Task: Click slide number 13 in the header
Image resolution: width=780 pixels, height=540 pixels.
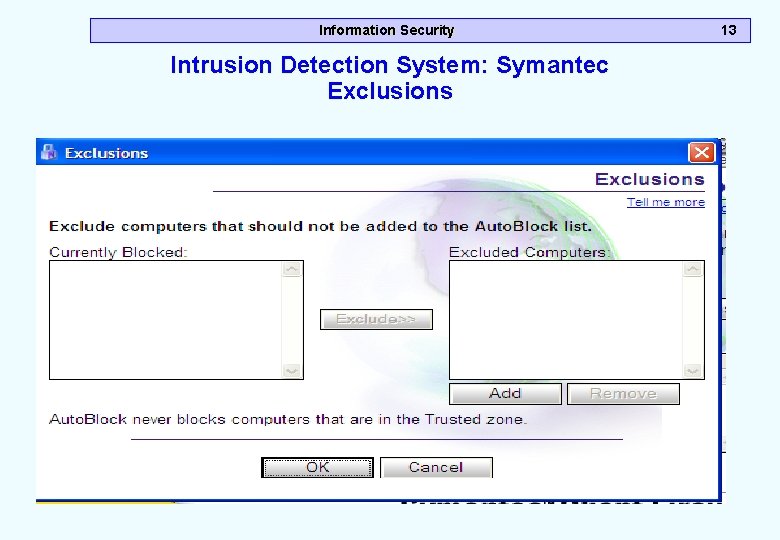Action: tap(728, 30)
